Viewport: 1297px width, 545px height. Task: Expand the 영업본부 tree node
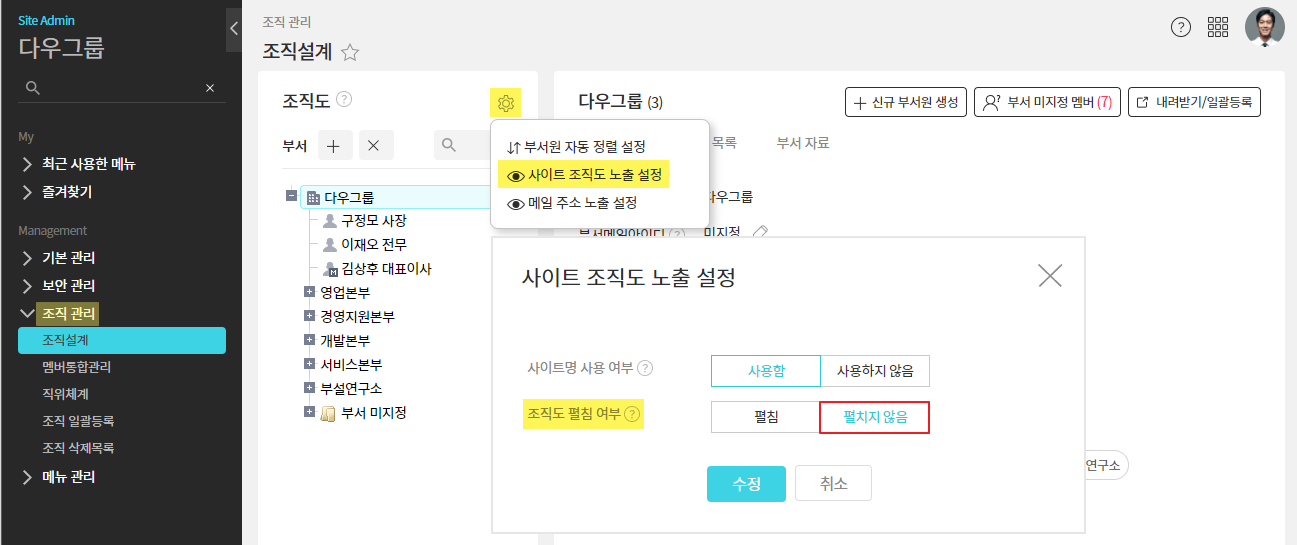click(309, 291)
